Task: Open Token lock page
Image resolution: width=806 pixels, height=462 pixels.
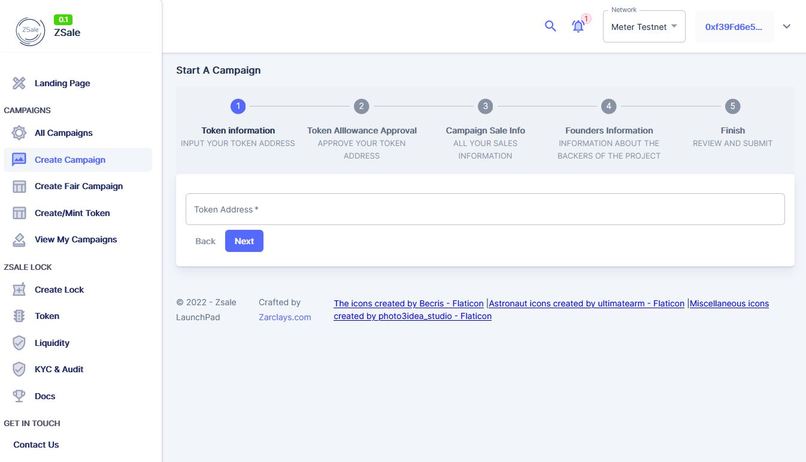Action: pyautogui.click(x=47, y=316)
